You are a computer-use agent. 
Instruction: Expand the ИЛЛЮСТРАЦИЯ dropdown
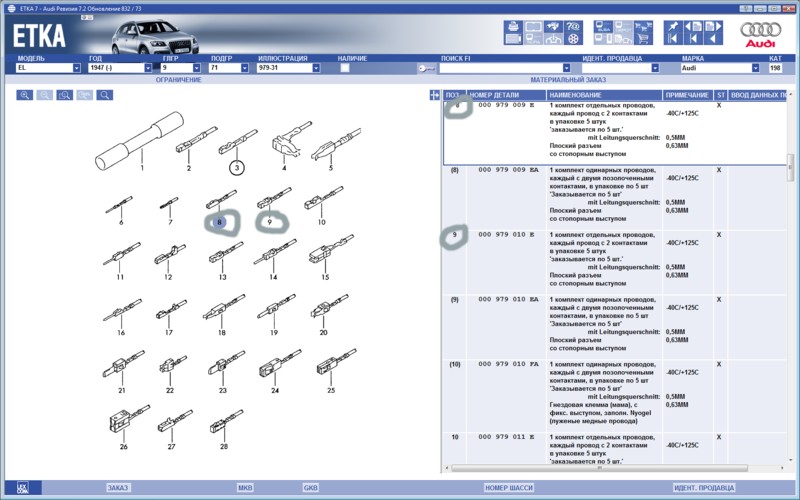click(x=316, y=69)
